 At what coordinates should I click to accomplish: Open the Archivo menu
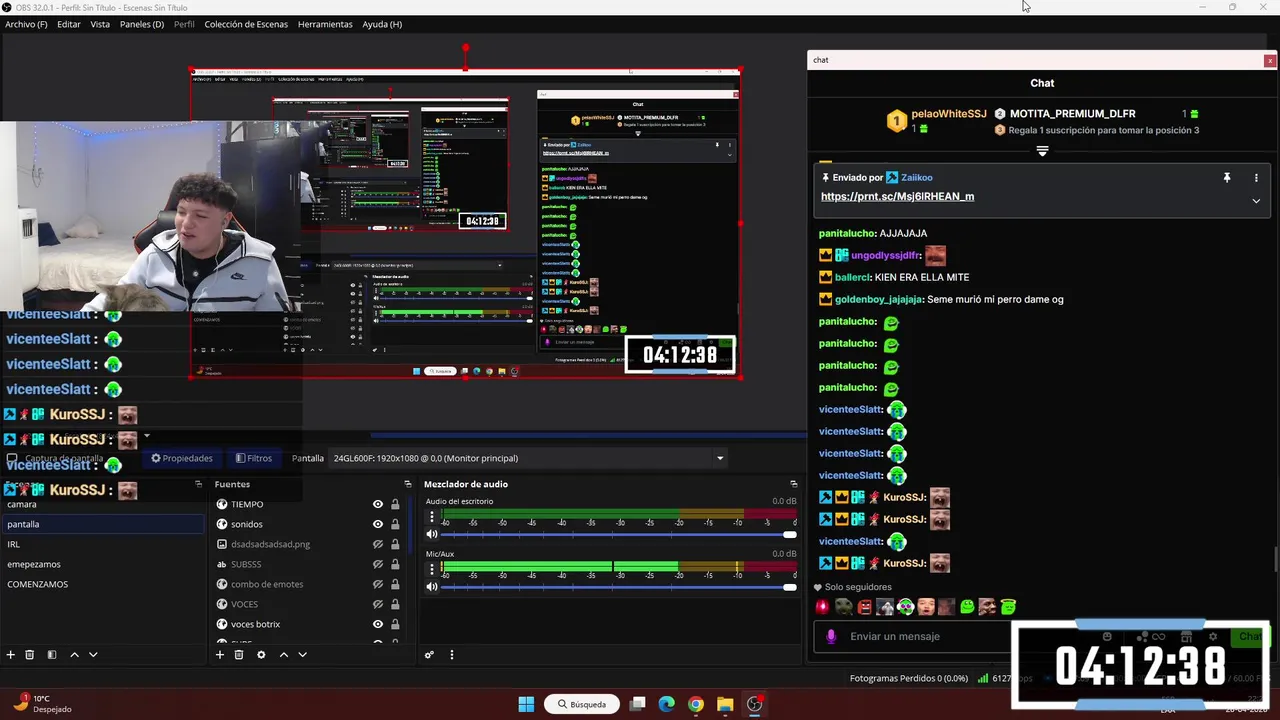pos(26,24)
